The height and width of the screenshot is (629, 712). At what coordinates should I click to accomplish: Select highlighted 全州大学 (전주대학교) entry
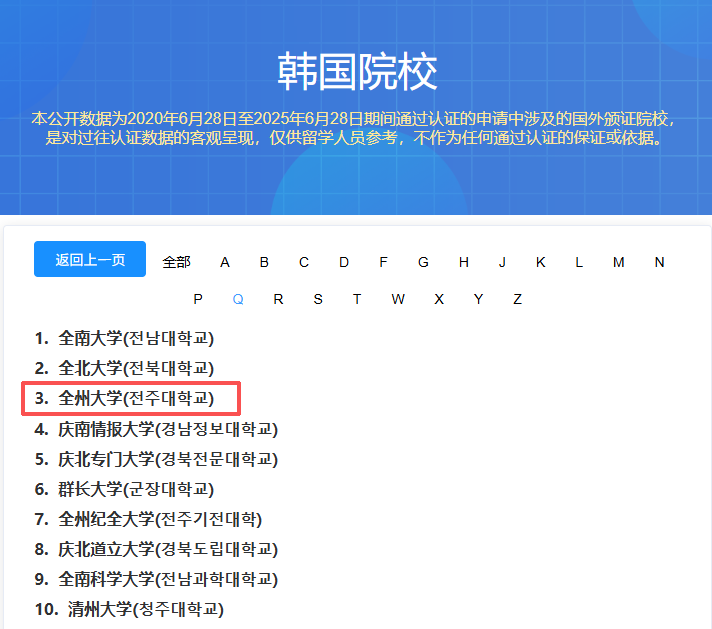point(136,399)
